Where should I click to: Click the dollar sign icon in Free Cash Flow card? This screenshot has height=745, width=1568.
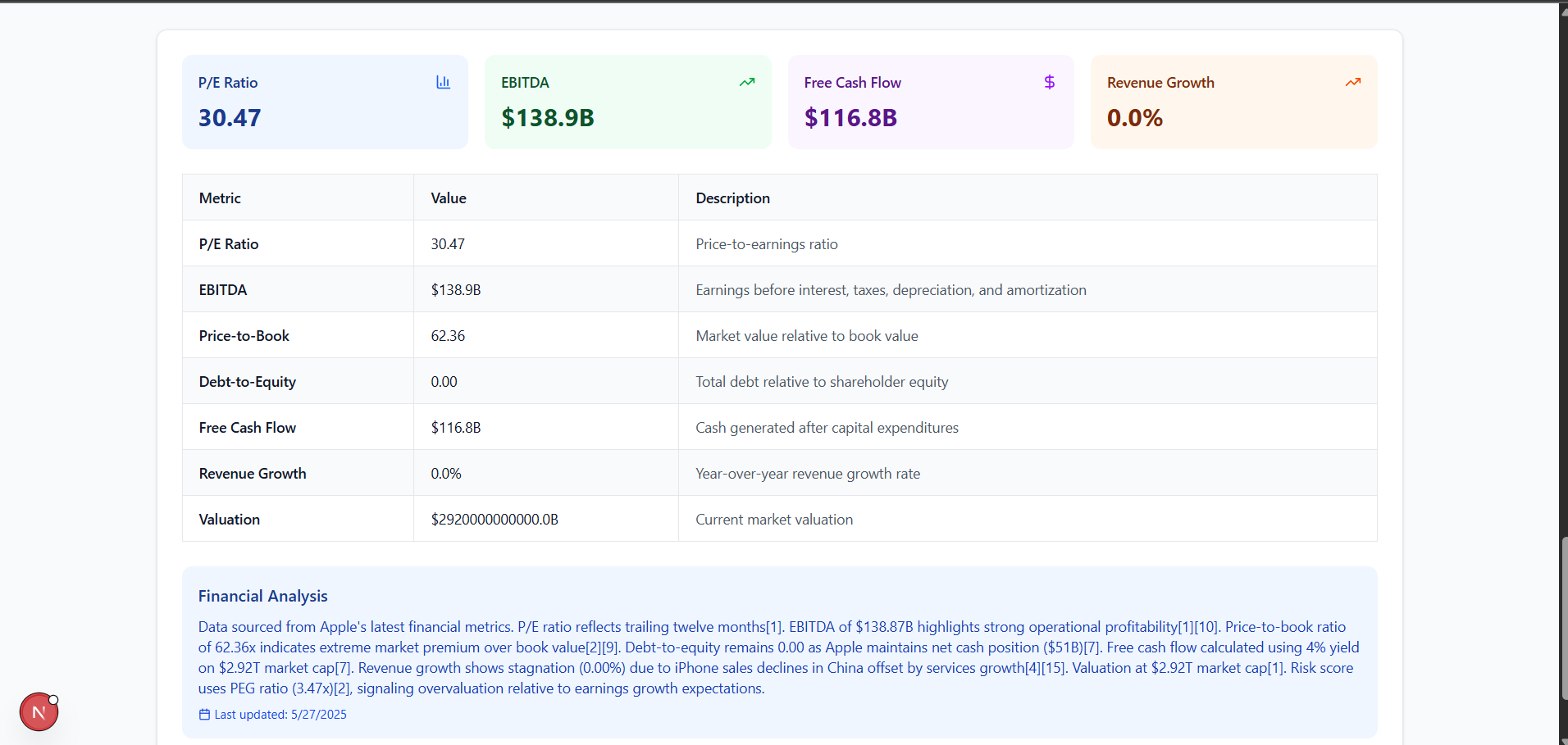point(1049,82)
